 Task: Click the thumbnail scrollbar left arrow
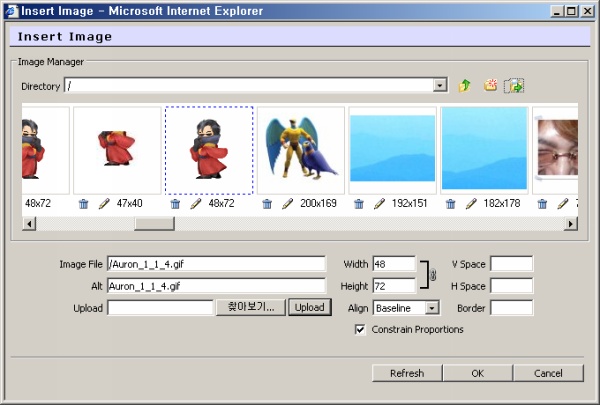[29, 224]
